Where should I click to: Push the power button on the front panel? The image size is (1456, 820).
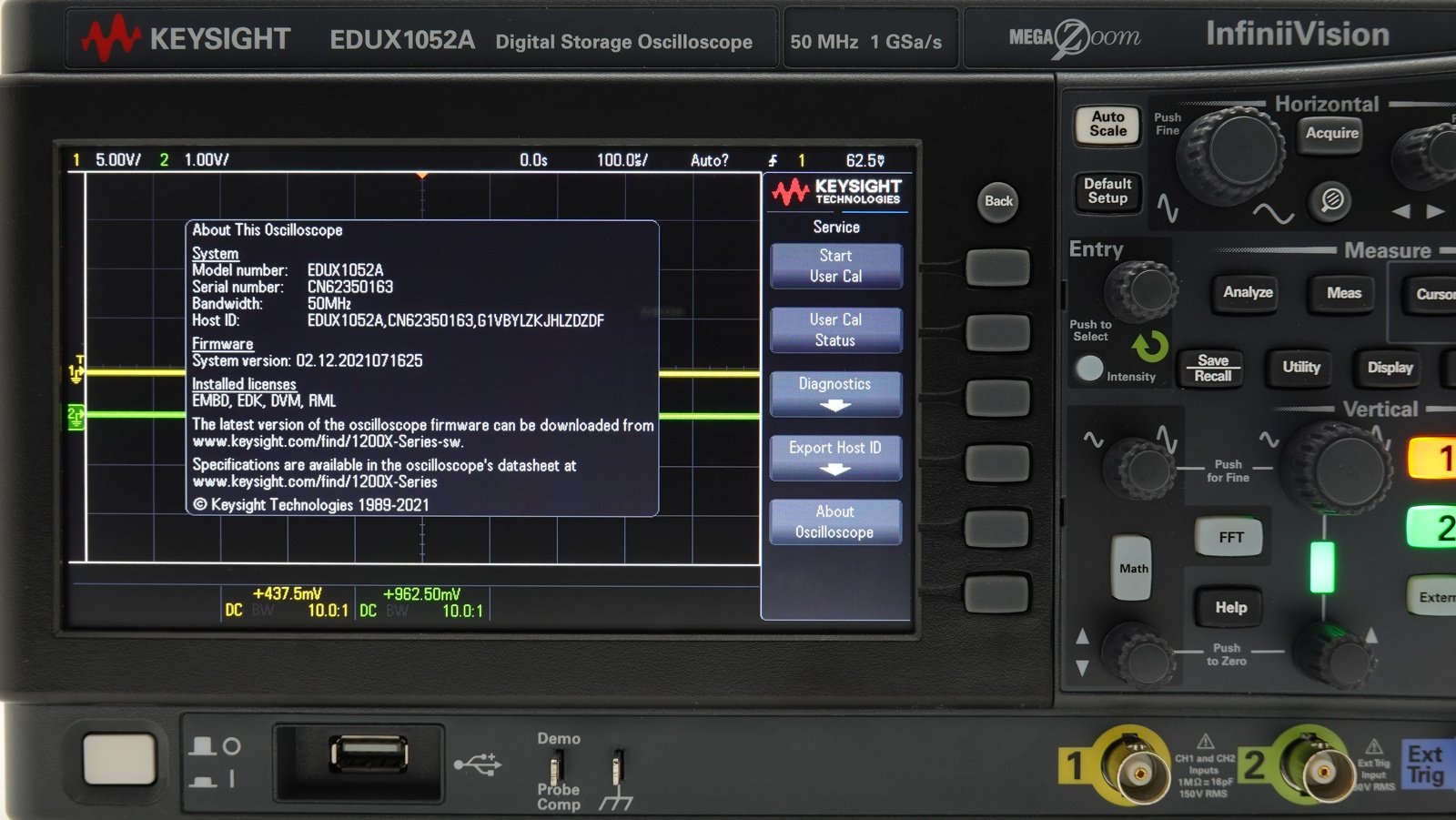click(119, 759)
